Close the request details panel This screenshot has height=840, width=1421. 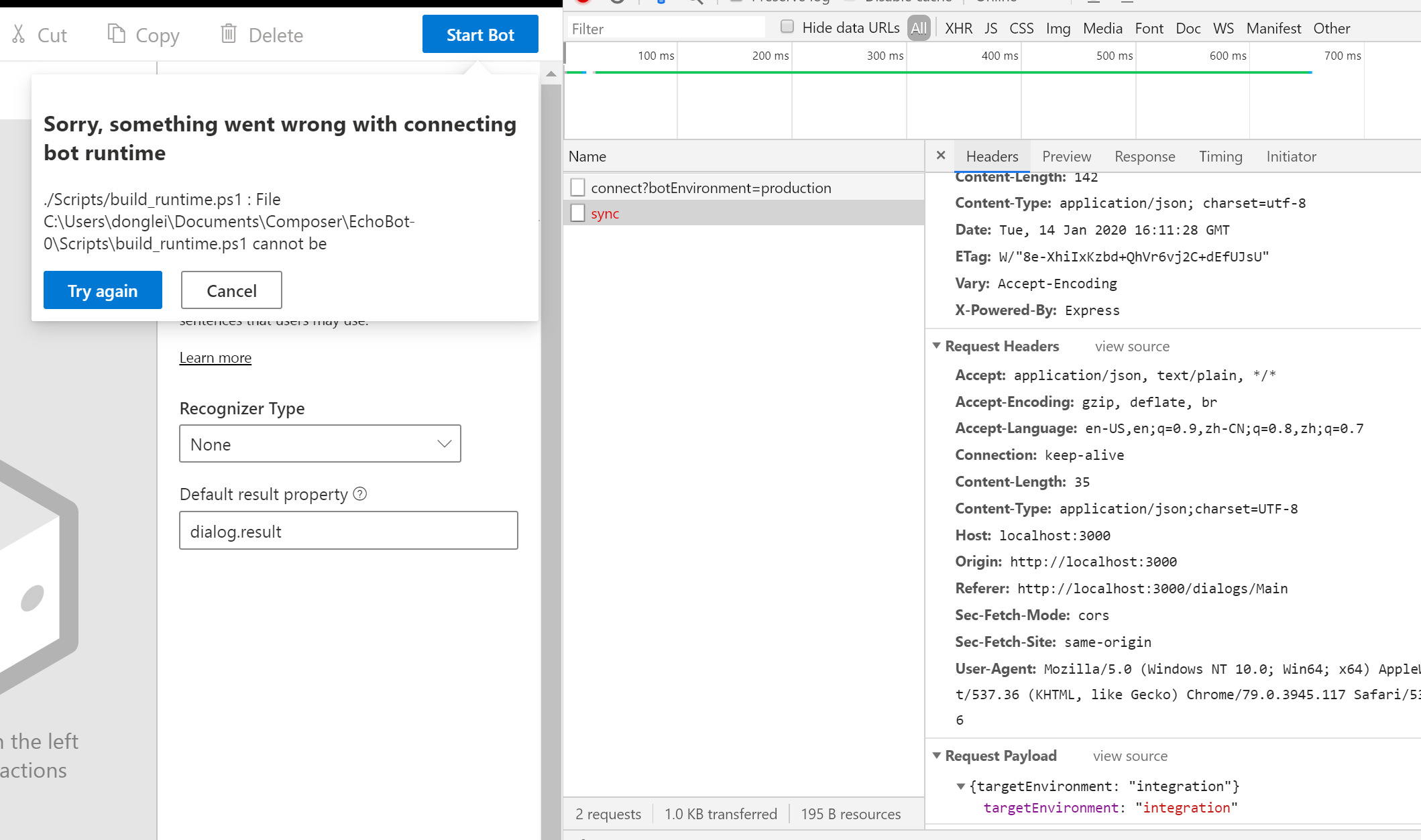941,156
